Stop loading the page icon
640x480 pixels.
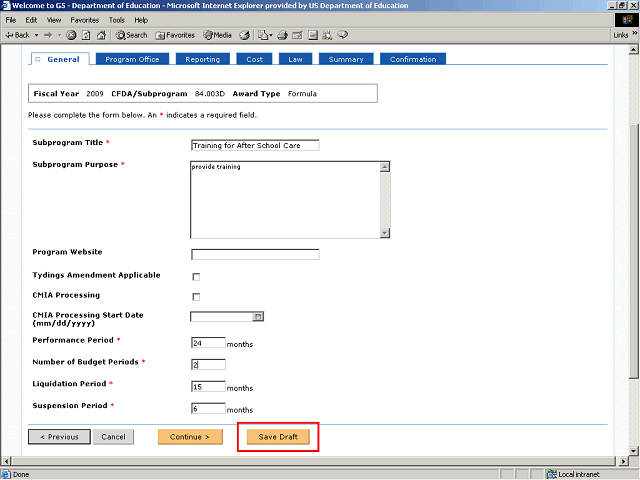pos(71,36)
